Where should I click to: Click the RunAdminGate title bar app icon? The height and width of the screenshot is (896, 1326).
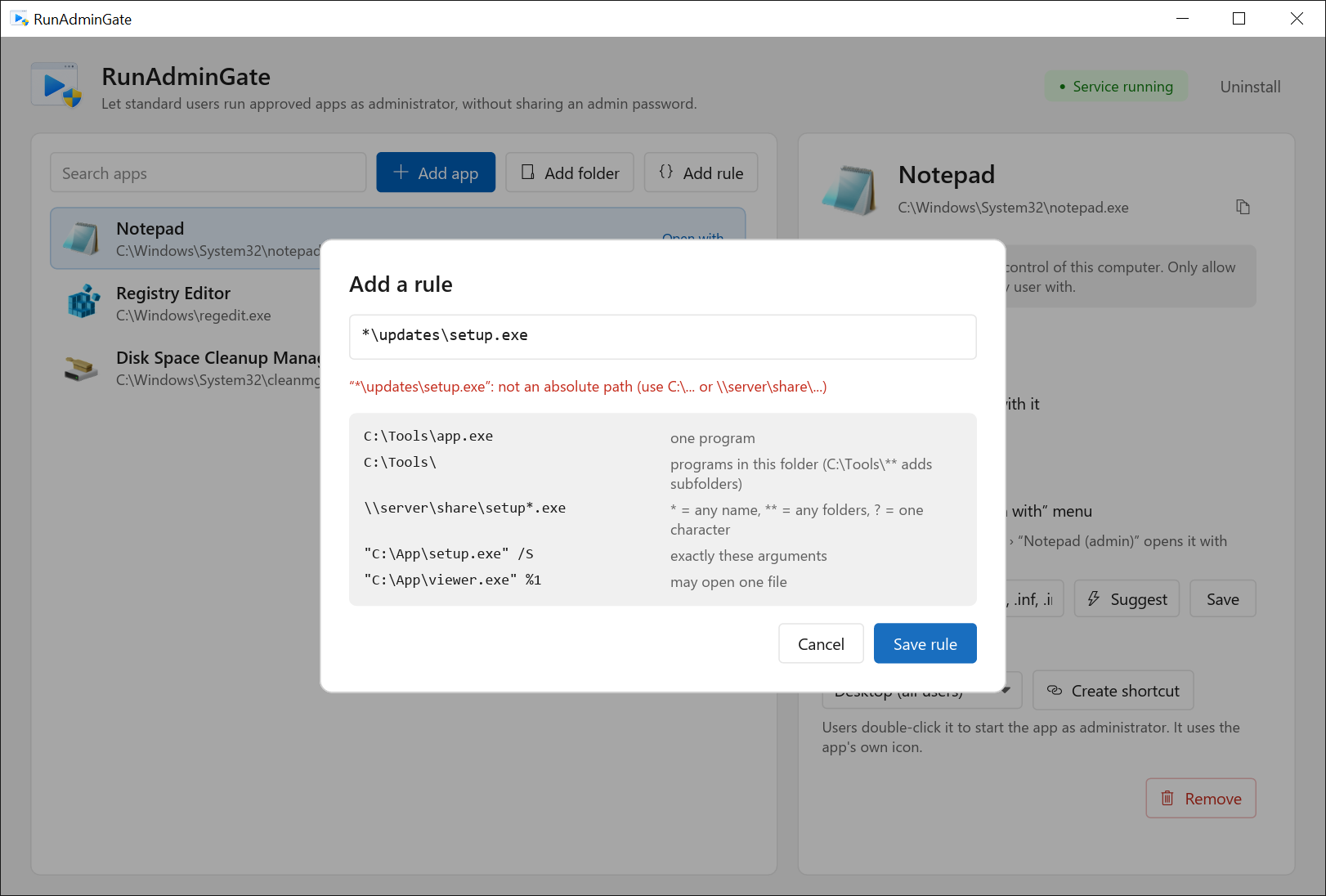20,19
